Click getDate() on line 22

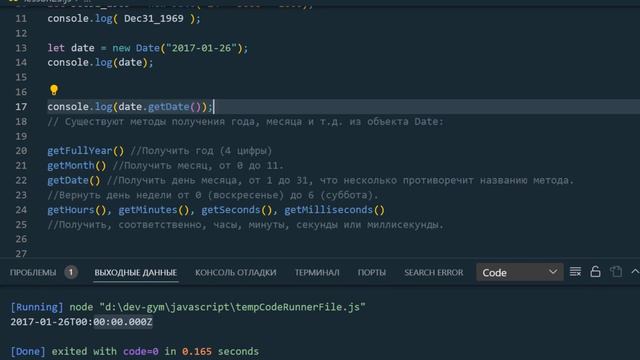73,180
